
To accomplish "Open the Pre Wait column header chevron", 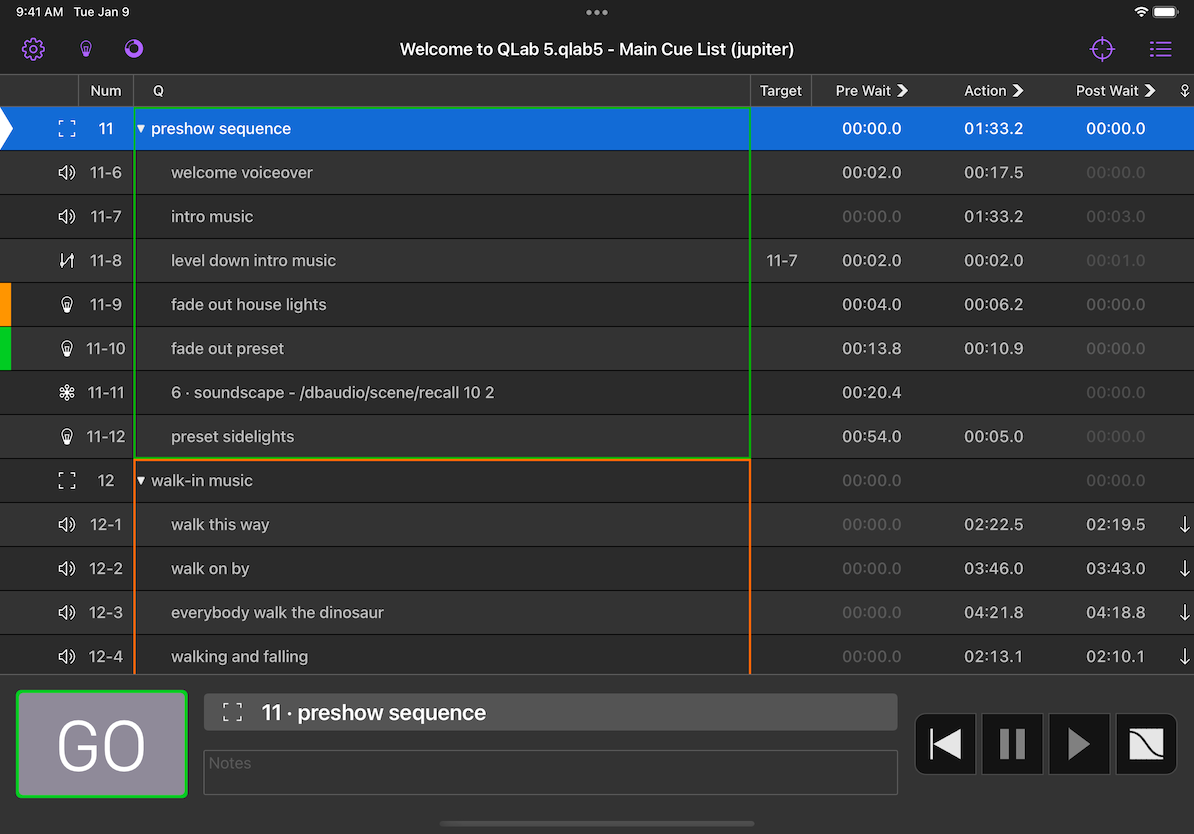I will click(x=905, y=90).
